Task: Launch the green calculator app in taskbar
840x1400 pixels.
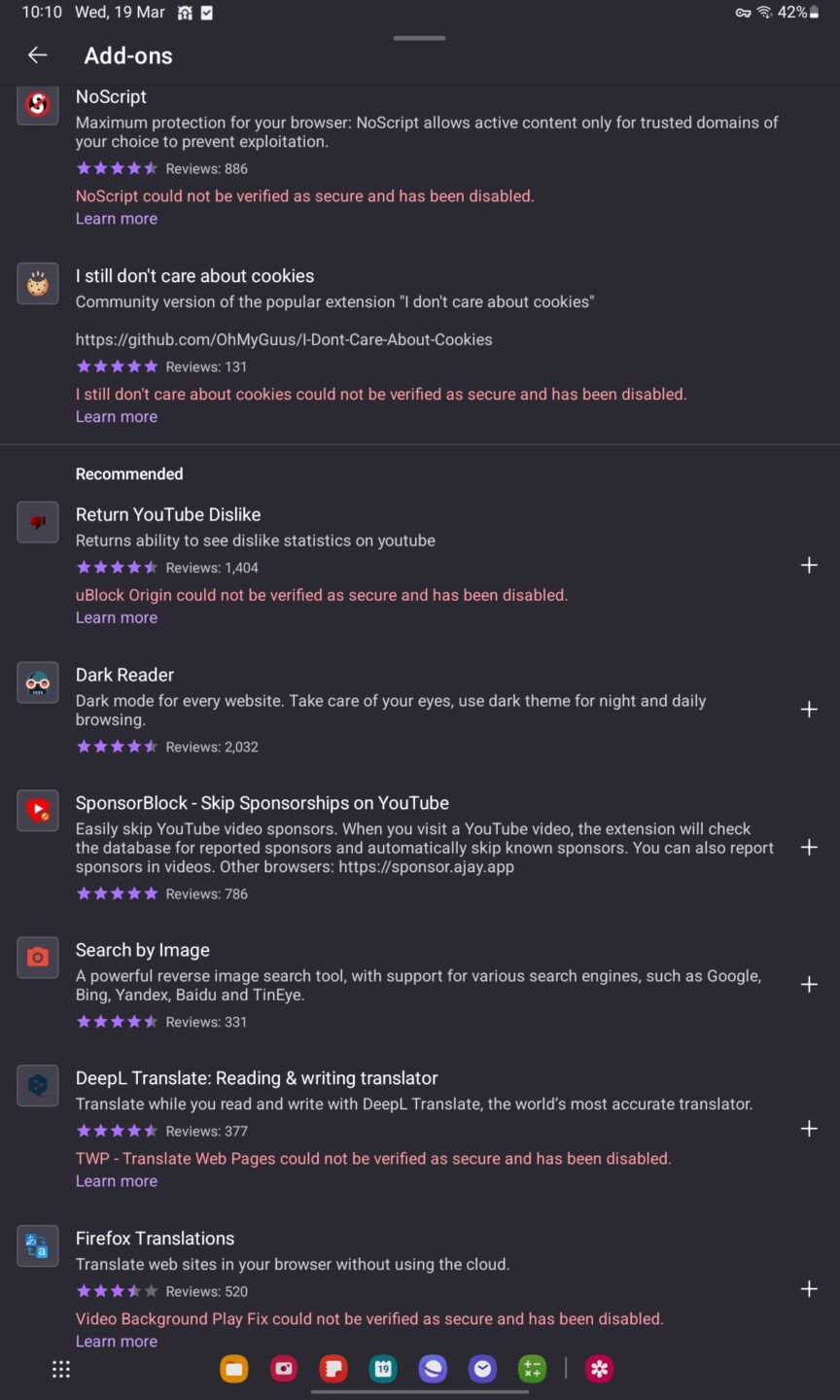Action: point(532,1369)
